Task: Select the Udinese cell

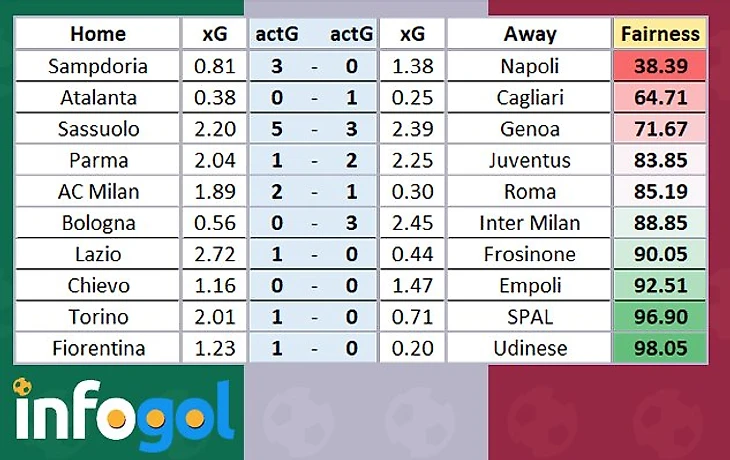Action: (x=529, y=348)
